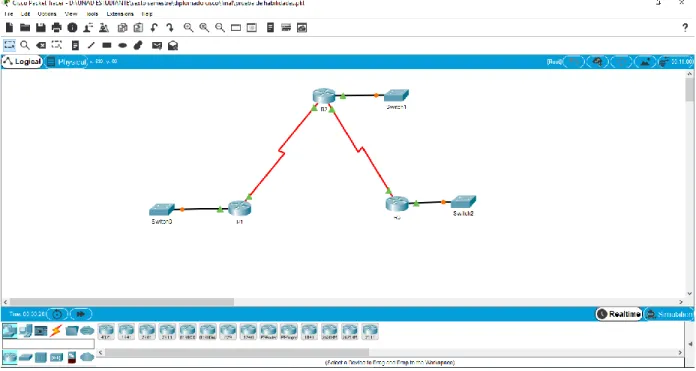Select the Components category
This screenshot has height=371, width=696.
pyautogui.click(x=41, y=331)
